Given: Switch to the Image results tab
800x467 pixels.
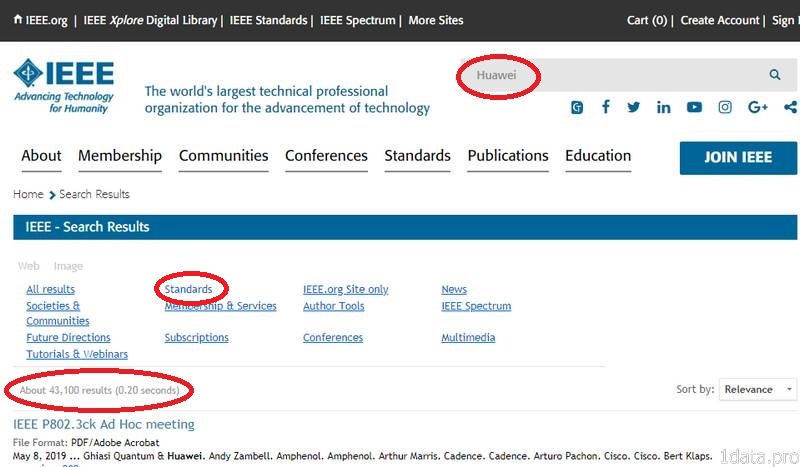Looking at the screenshot, I should click(x=68, y=266).
